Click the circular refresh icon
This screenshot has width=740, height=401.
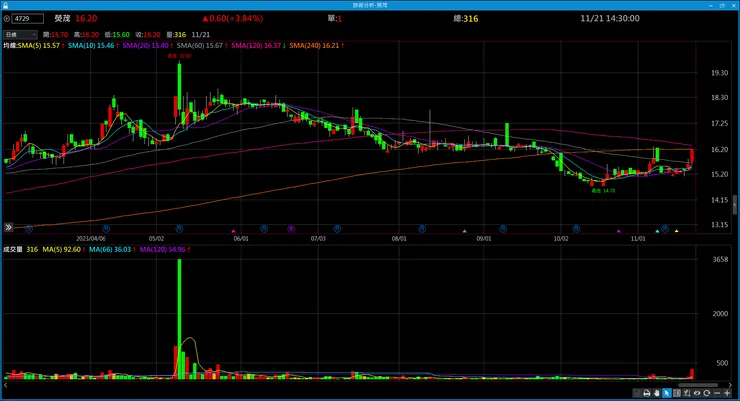pyautogui.click(x=706, y=393)
